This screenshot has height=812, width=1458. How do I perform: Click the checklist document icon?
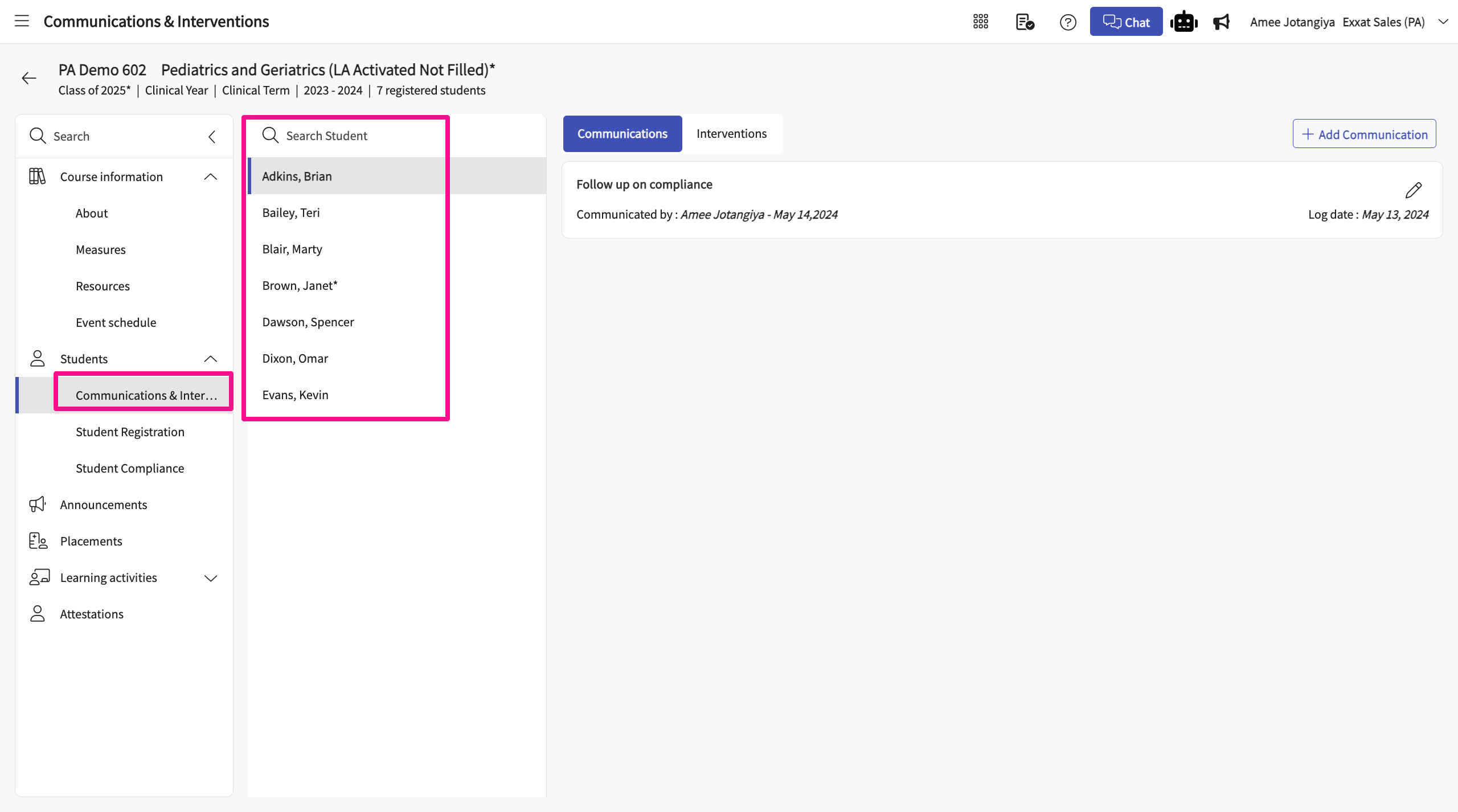[x=1025, y=22]
